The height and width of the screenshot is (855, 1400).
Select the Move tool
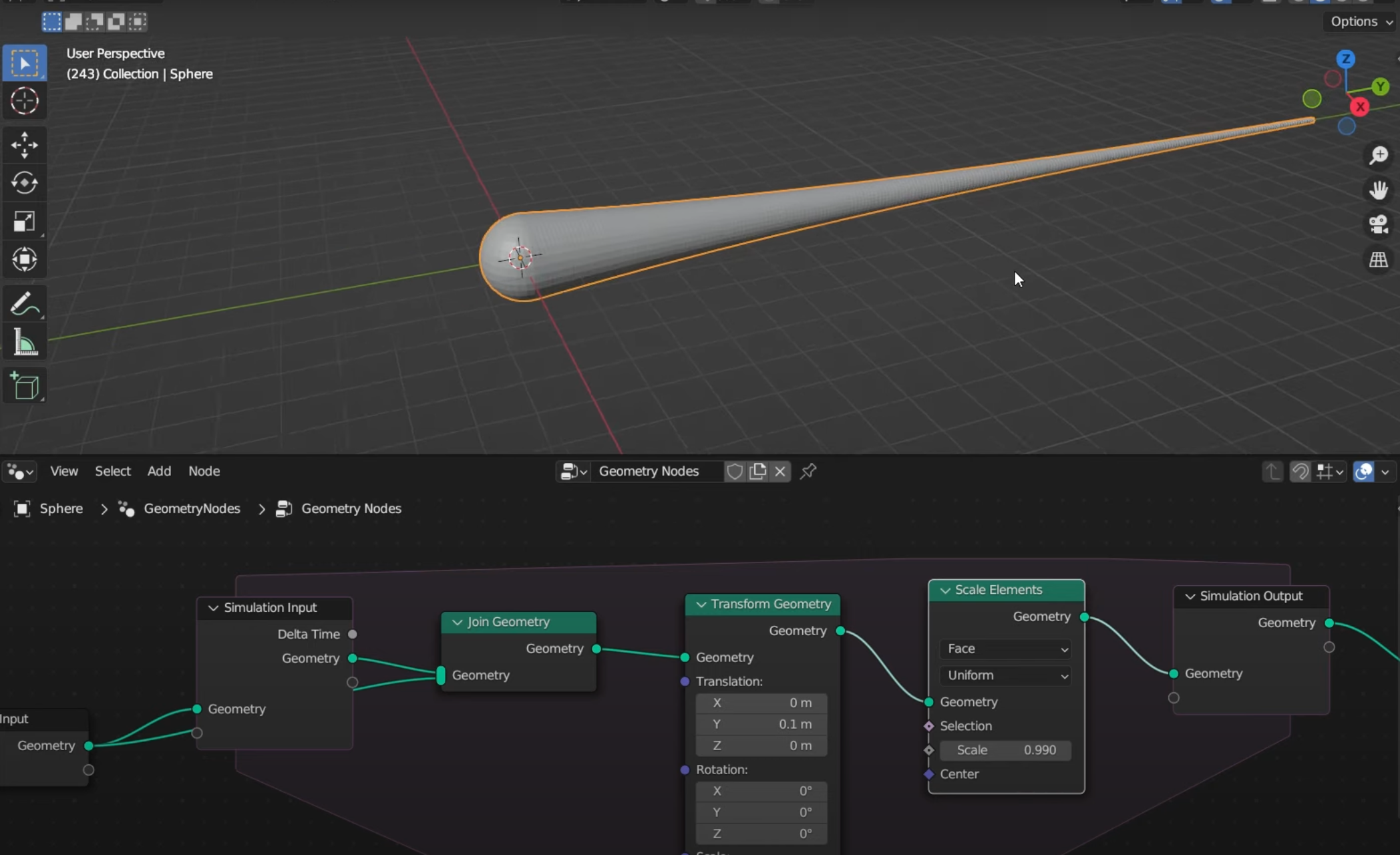(25, 145)
